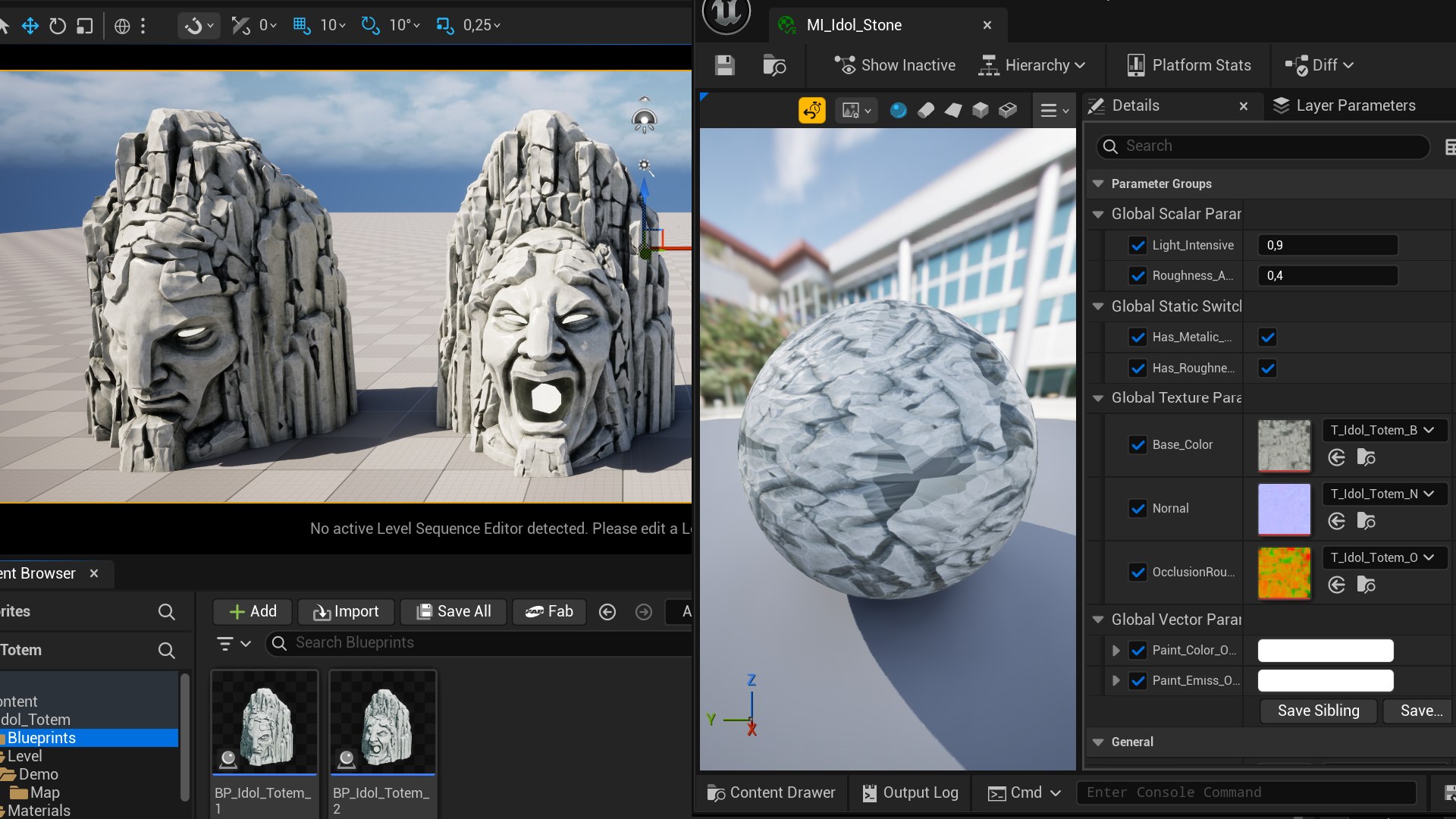Uncheck the Roughness_A parameter override
Screen dimensions: 1456x819
(1137, 275)
